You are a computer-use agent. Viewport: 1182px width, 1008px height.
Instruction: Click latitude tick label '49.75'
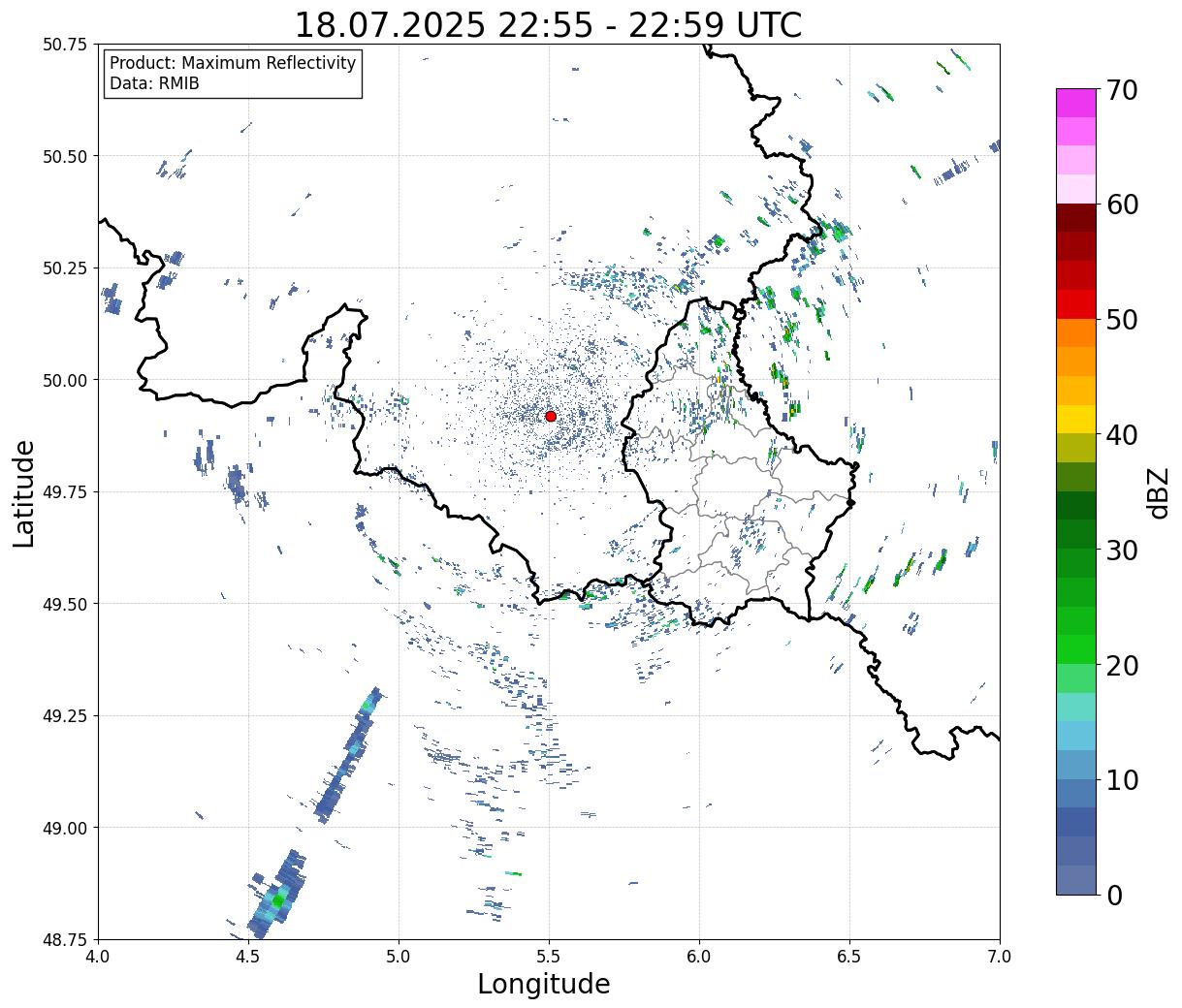[x=65, y=492]
